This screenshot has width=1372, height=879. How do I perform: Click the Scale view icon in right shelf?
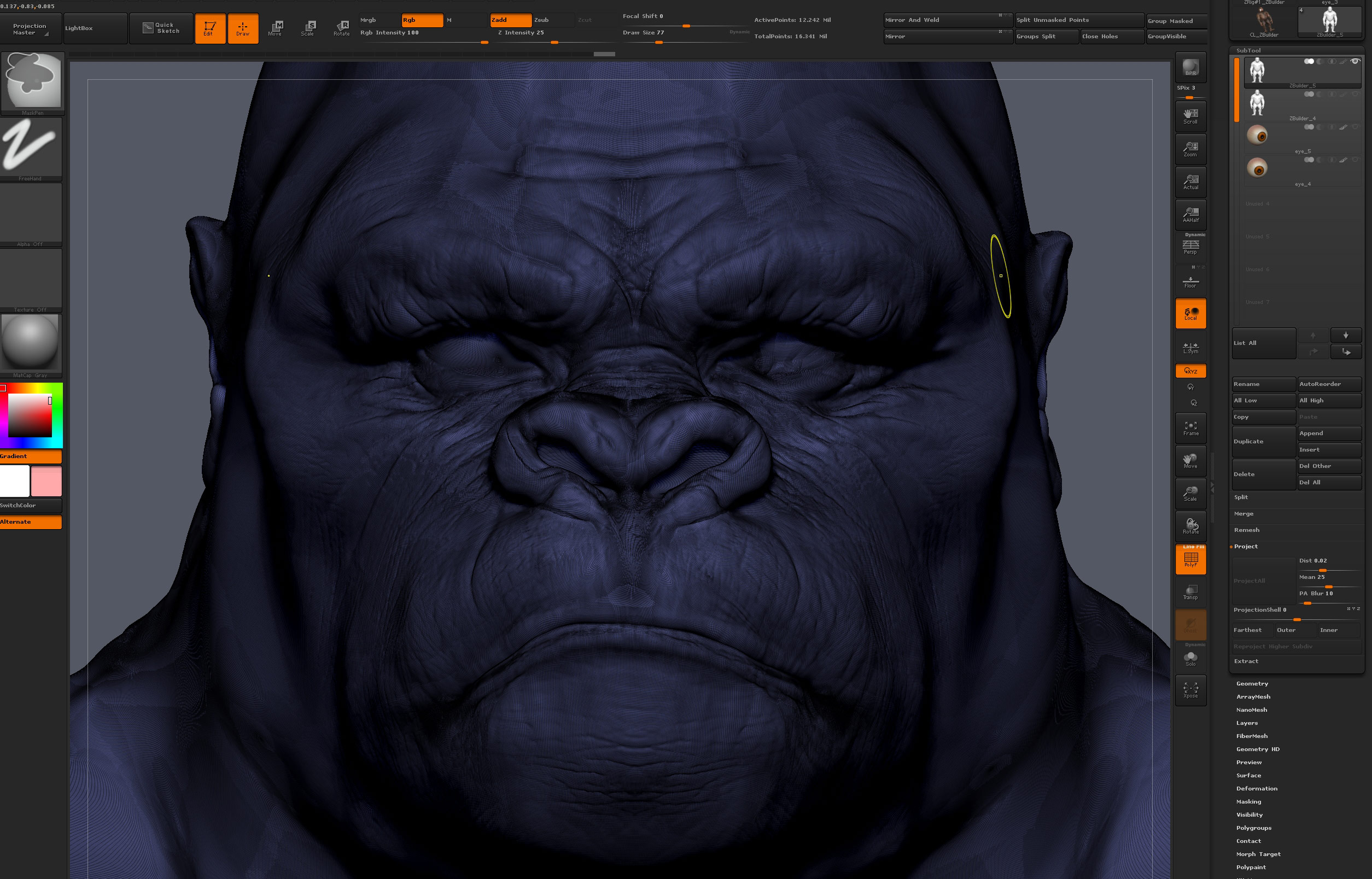tap(1190, 493)
